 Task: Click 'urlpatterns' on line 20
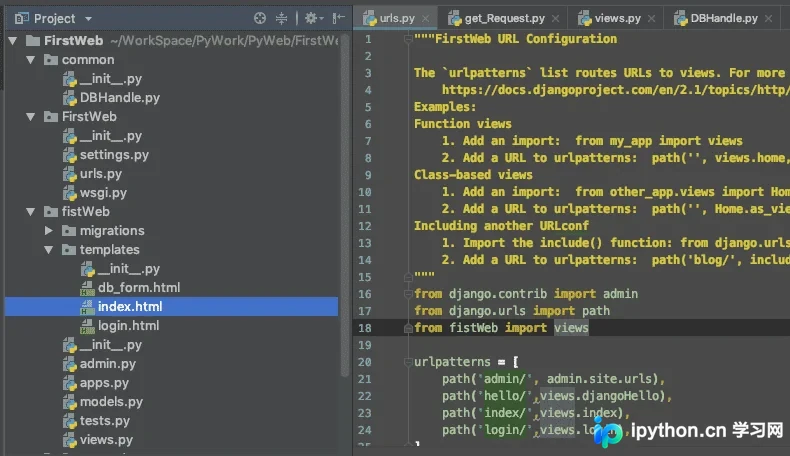coord(452,362)
